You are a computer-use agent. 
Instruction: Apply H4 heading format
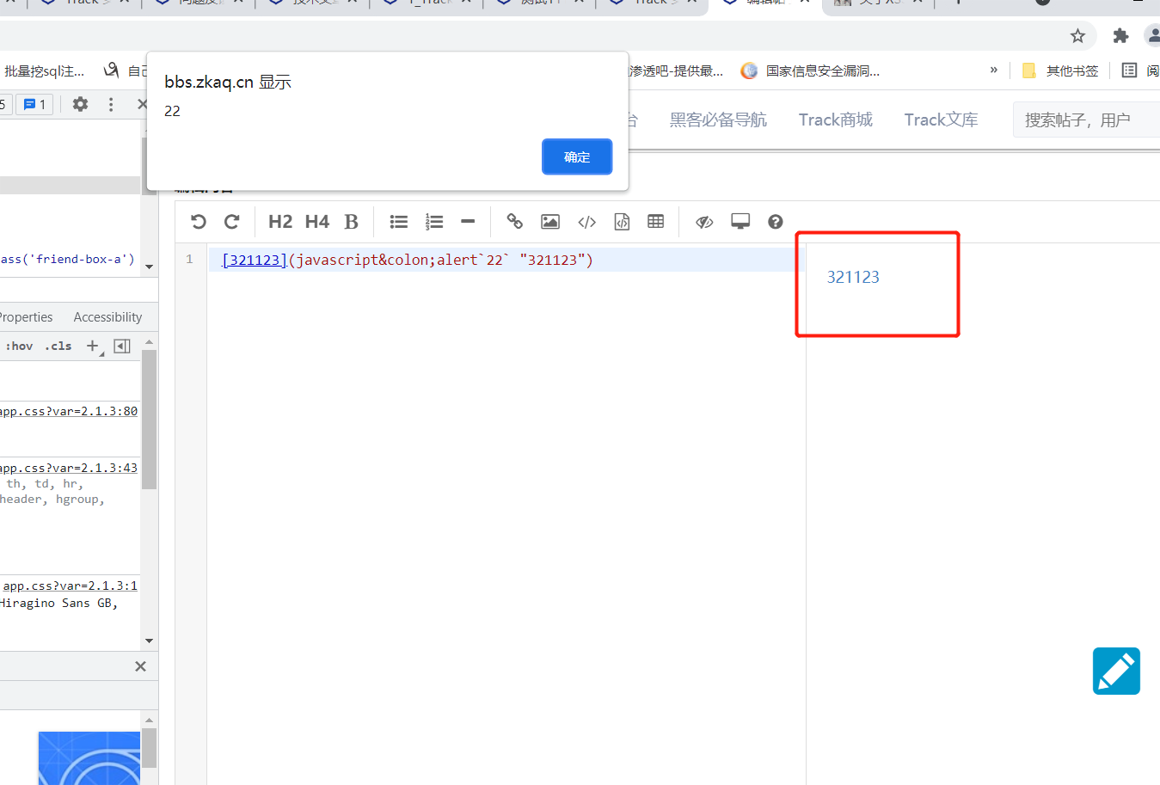(317, 222)
